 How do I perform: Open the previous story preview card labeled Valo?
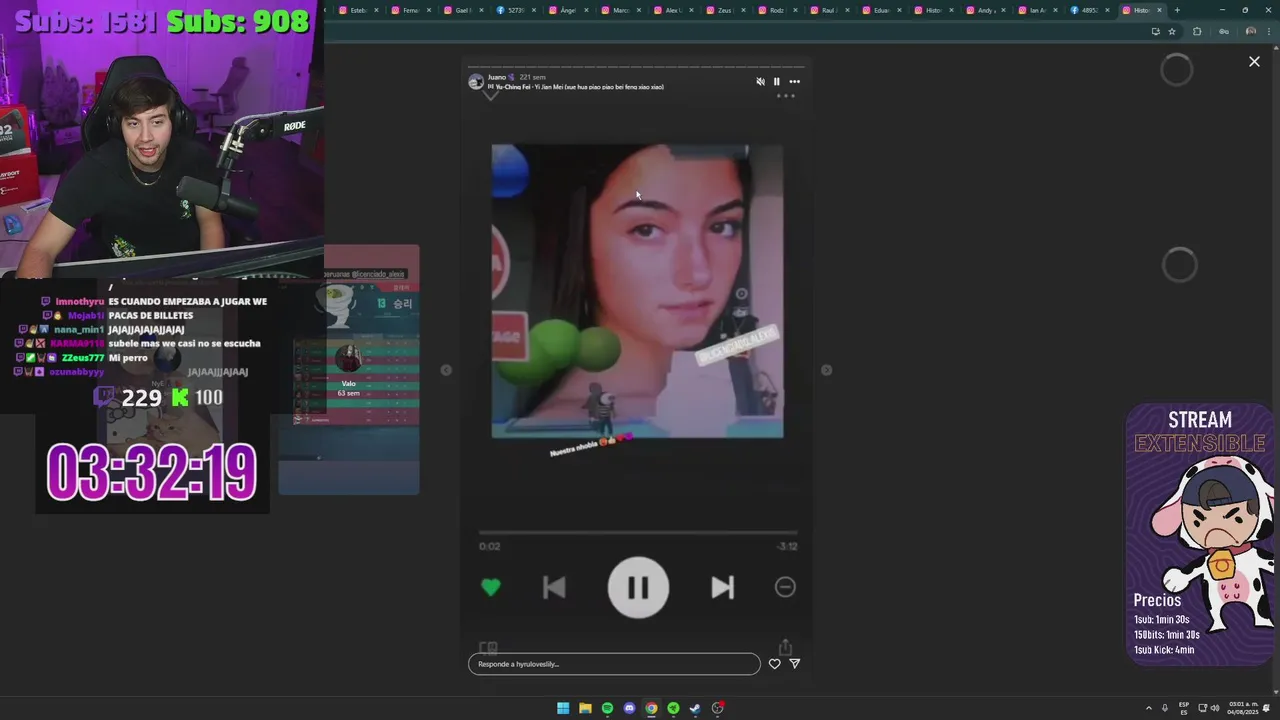tap(349, 369)
